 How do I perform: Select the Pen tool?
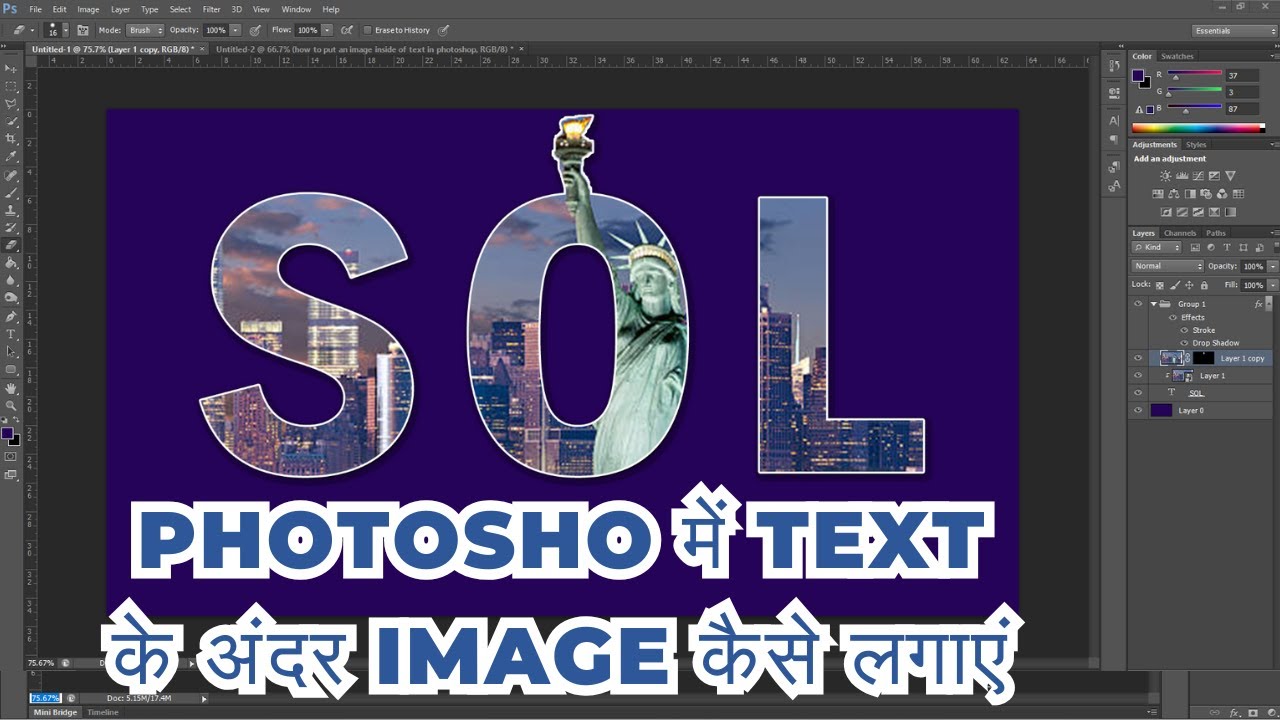[11, 316]
